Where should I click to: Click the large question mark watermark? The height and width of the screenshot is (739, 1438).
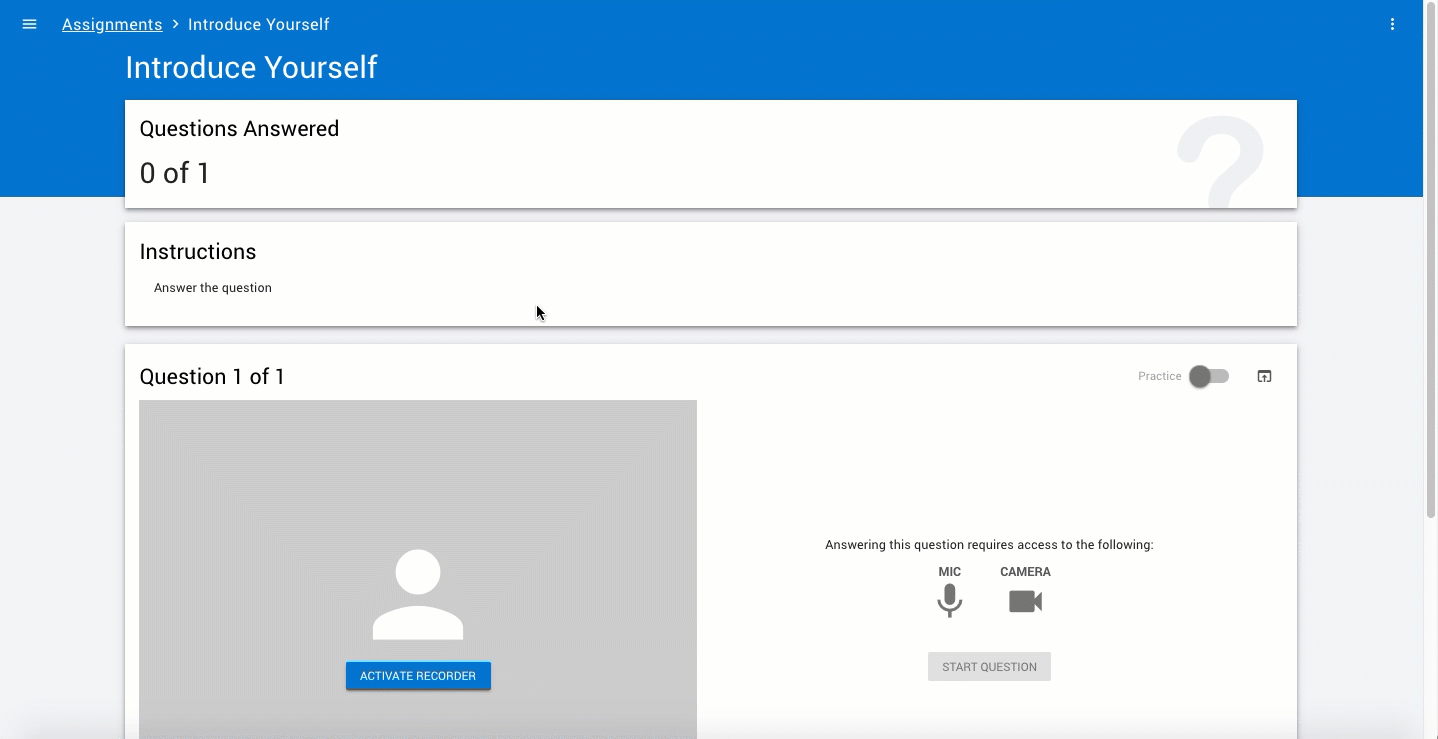1221,160
